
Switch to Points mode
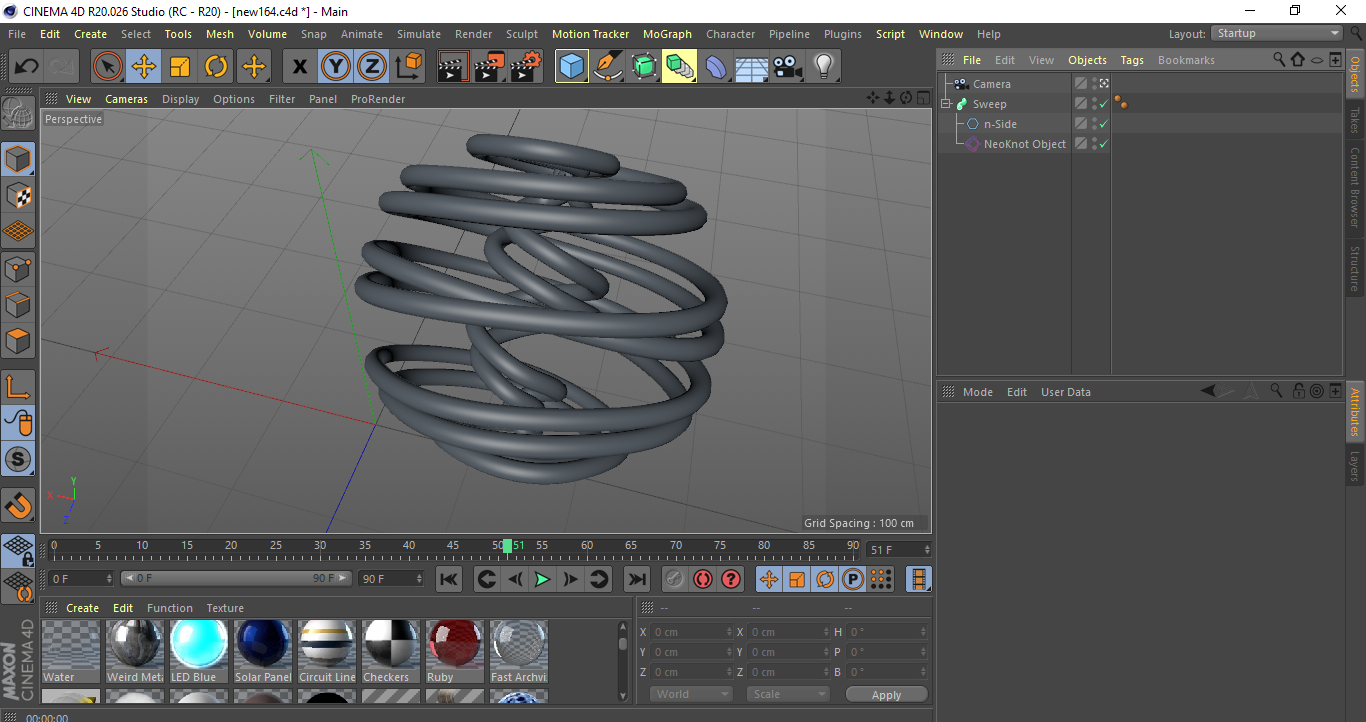(18, 268)
